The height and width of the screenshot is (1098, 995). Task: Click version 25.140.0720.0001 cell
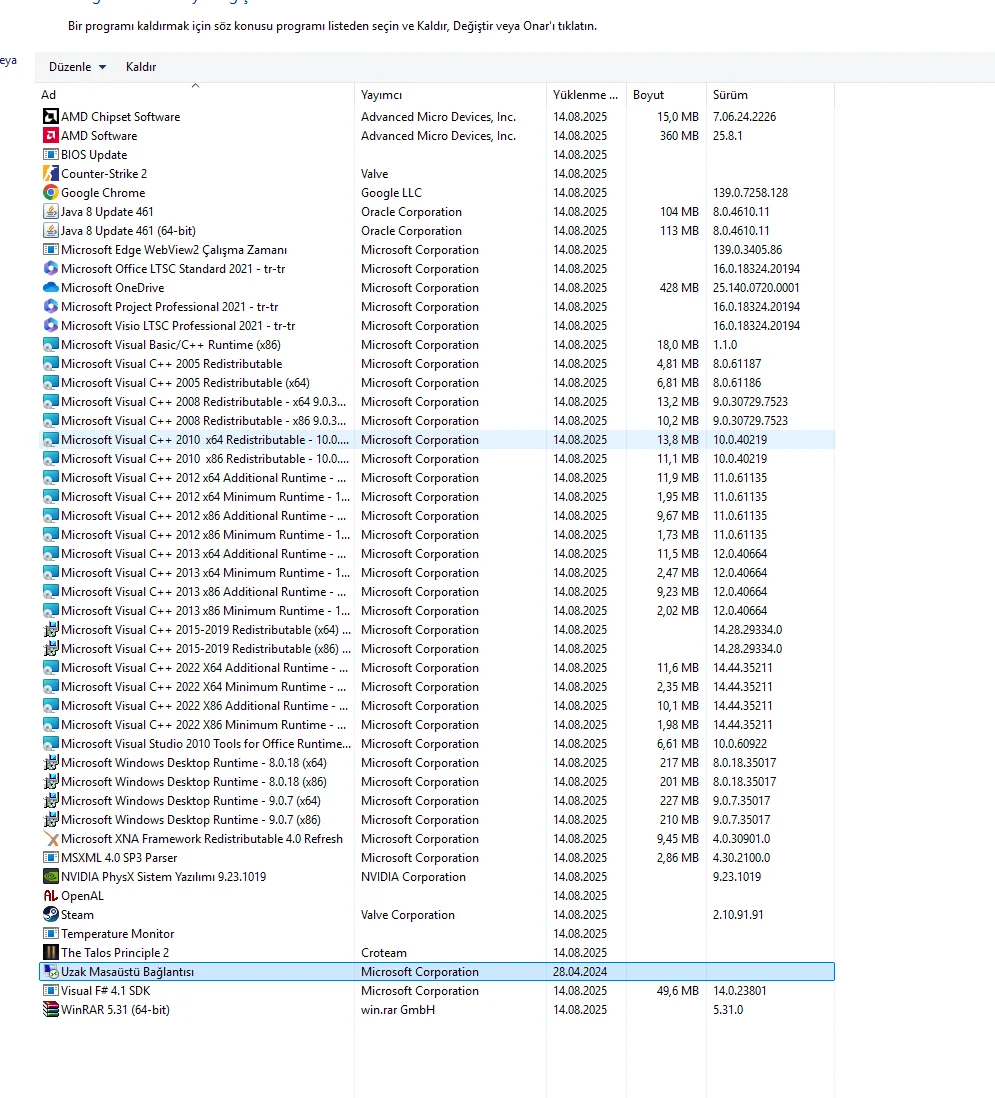(x=756, y=287)
